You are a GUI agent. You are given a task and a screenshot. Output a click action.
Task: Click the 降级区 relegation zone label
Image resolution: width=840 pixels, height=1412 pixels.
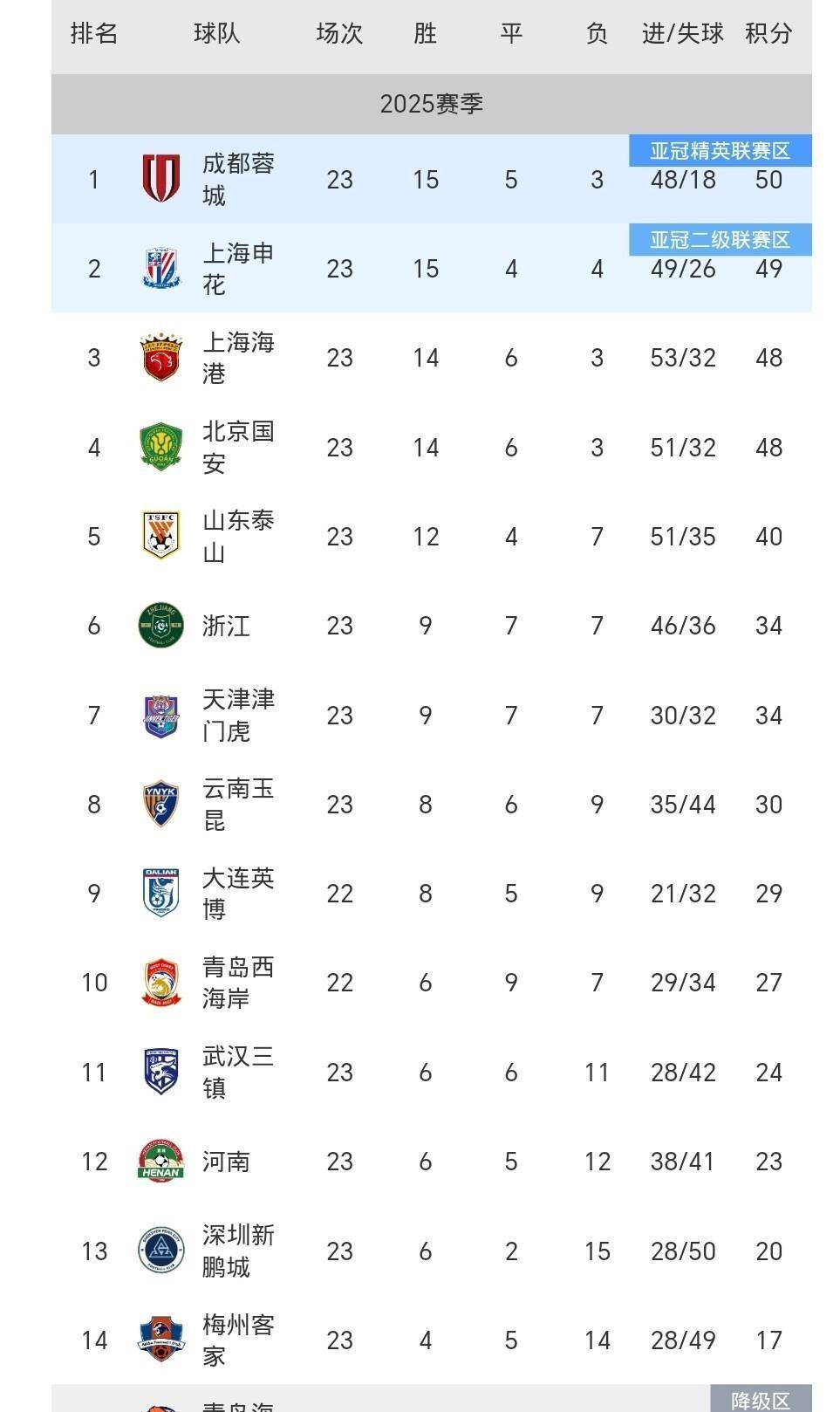click(761, 1399)
